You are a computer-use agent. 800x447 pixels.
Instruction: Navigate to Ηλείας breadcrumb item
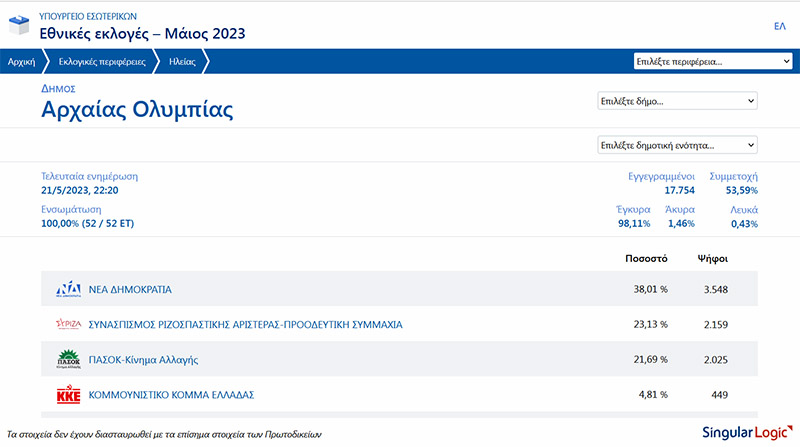182,62
